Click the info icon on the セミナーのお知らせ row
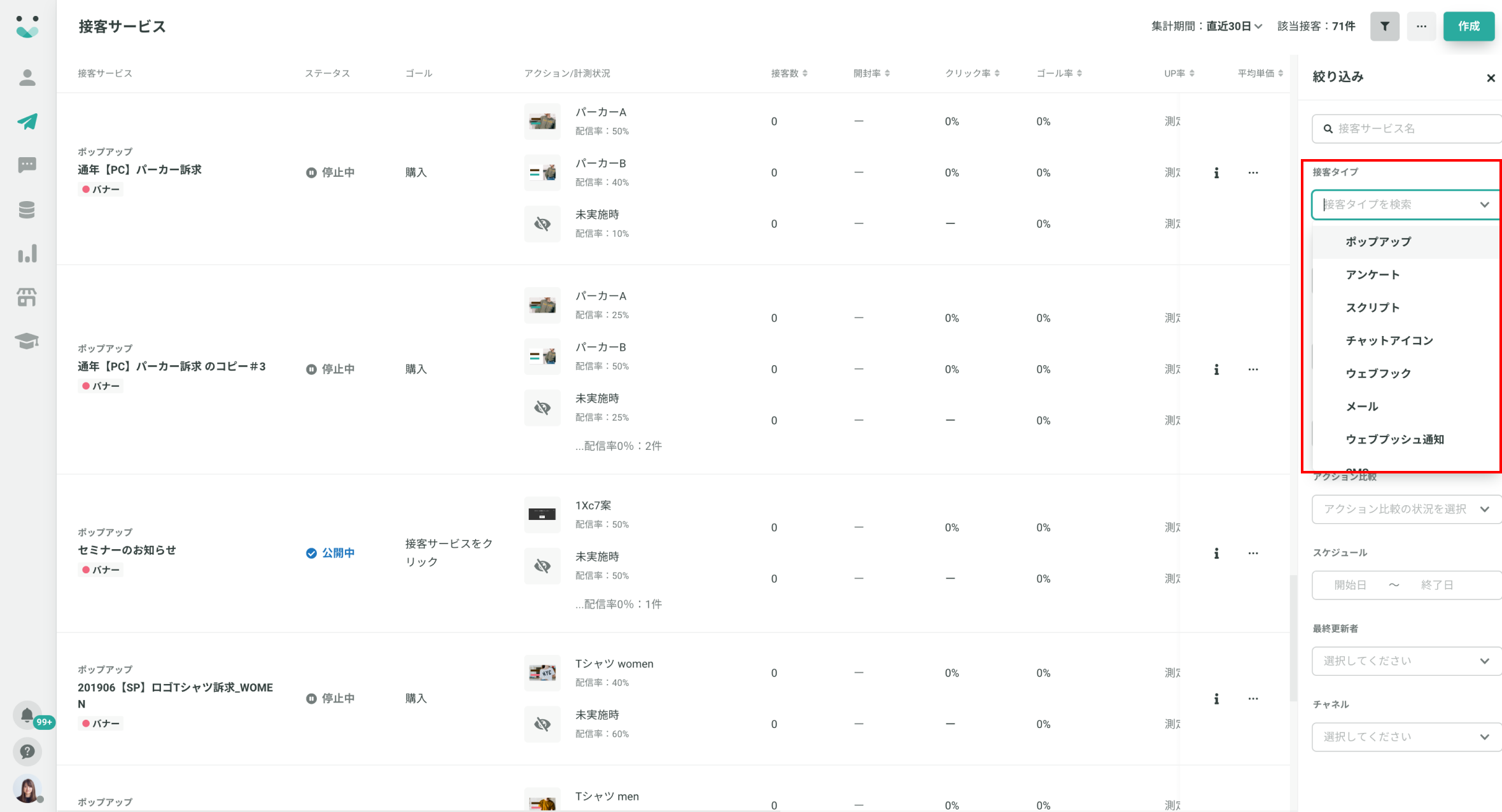This screenshot has width=1502, height=812. pyautogui.click(x=1216, y=553)
